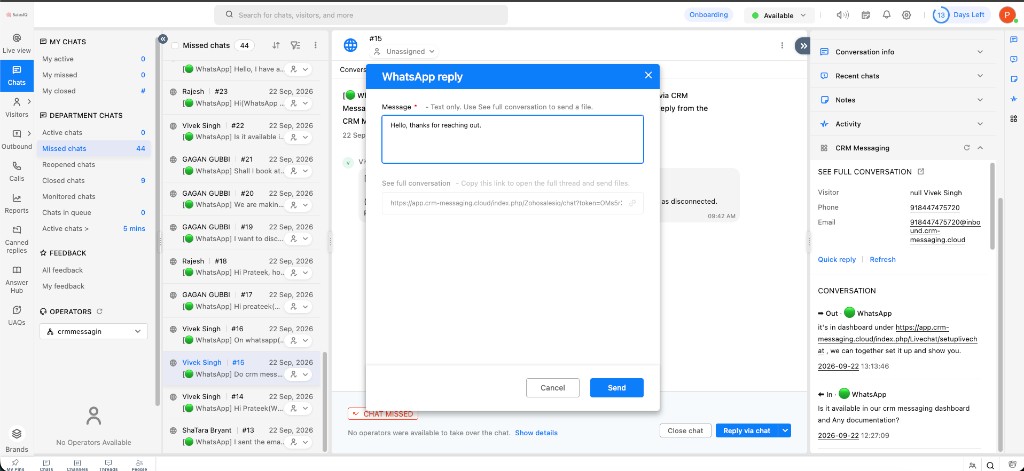Open Reopened chats list
This screenshot has height=471, width=1024.
pyautogui.click(x=93, y=165)
